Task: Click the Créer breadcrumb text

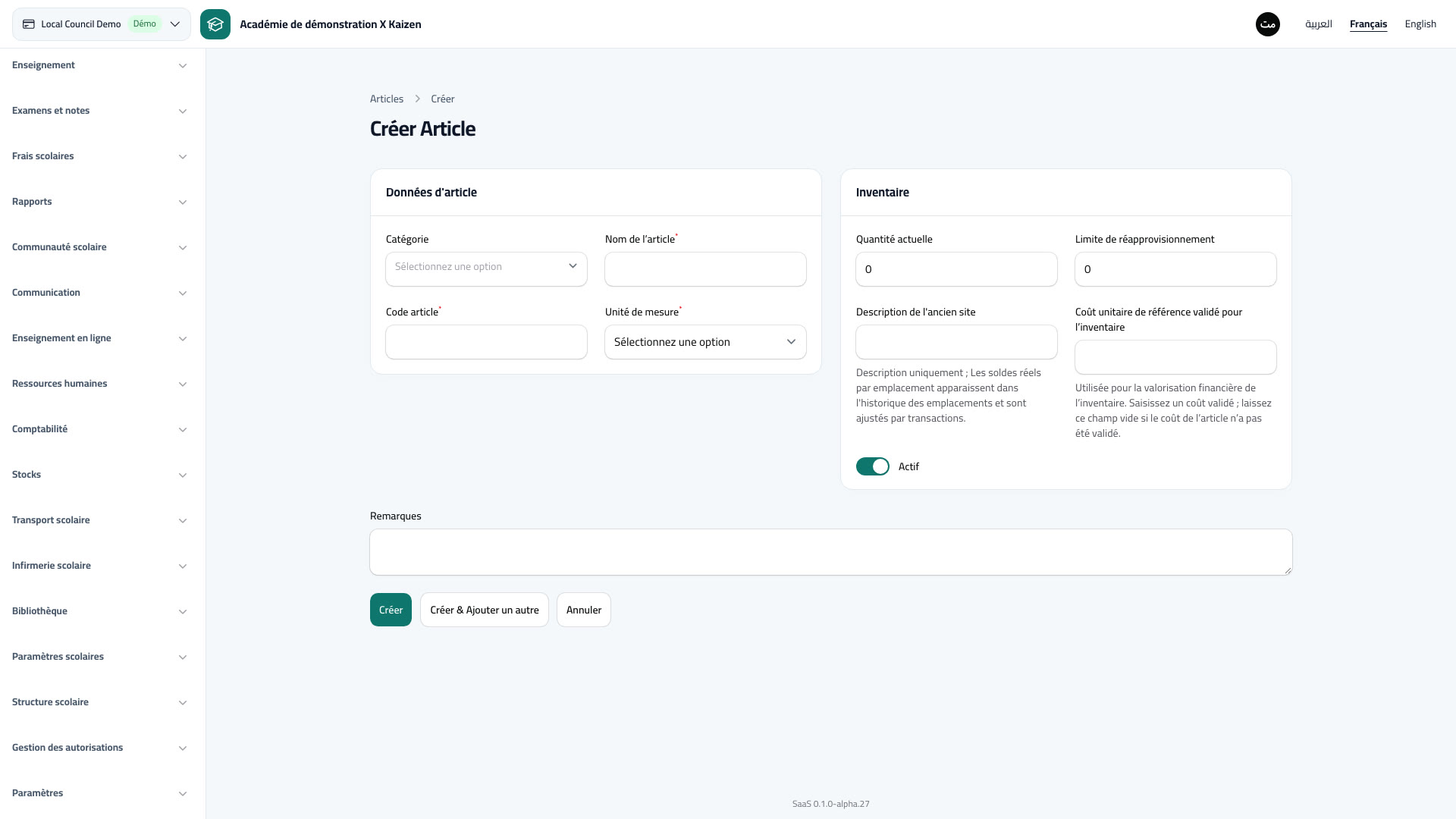Action: tap(443, 99)
